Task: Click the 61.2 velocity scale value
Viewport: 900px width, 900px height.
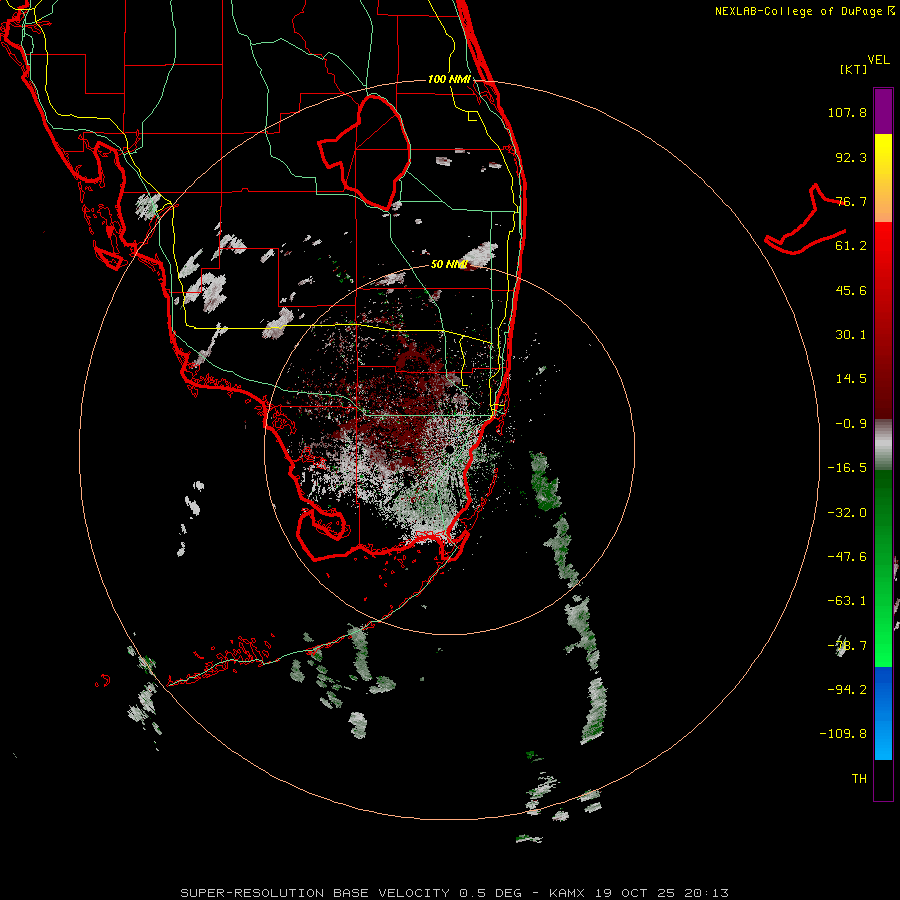Action: coord(851,246)
